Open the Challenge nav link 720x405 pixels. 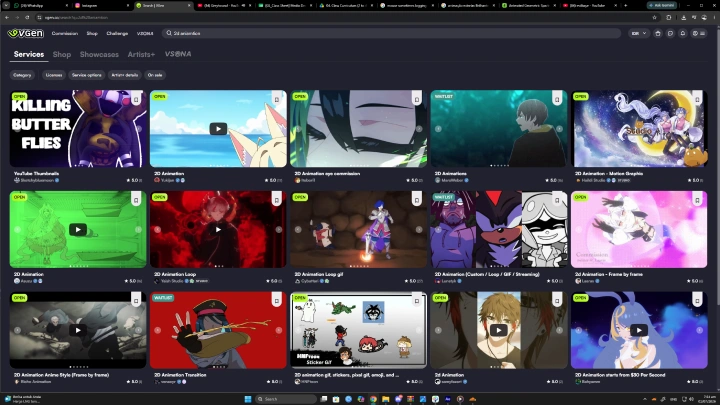pos(117,34)
